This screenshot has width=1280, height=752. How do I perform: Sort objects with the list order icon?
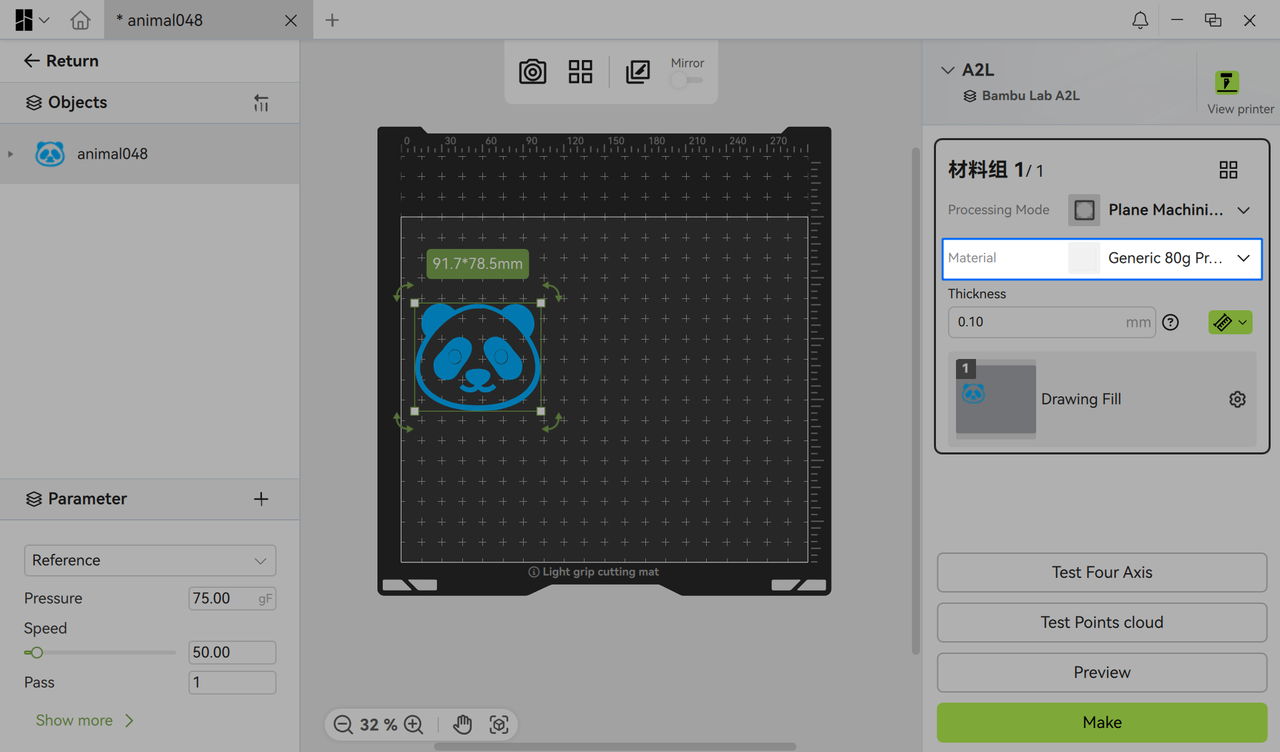(x=261, y=103)
